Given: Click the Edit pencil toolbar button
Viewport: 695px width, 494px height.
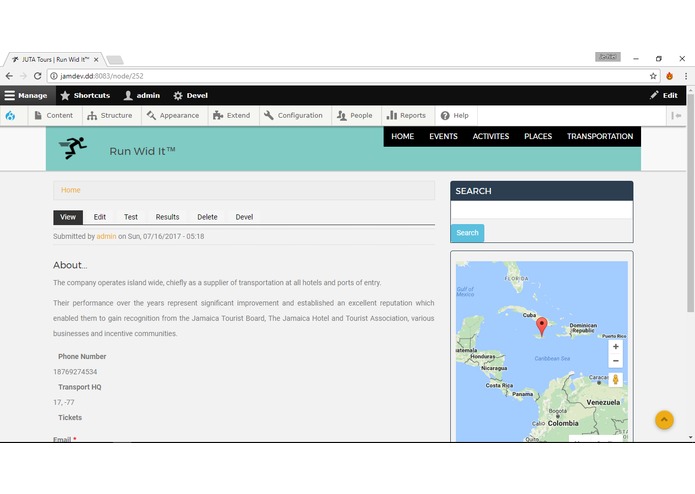Looking at the screenshot, I should [x=664, y=95].
